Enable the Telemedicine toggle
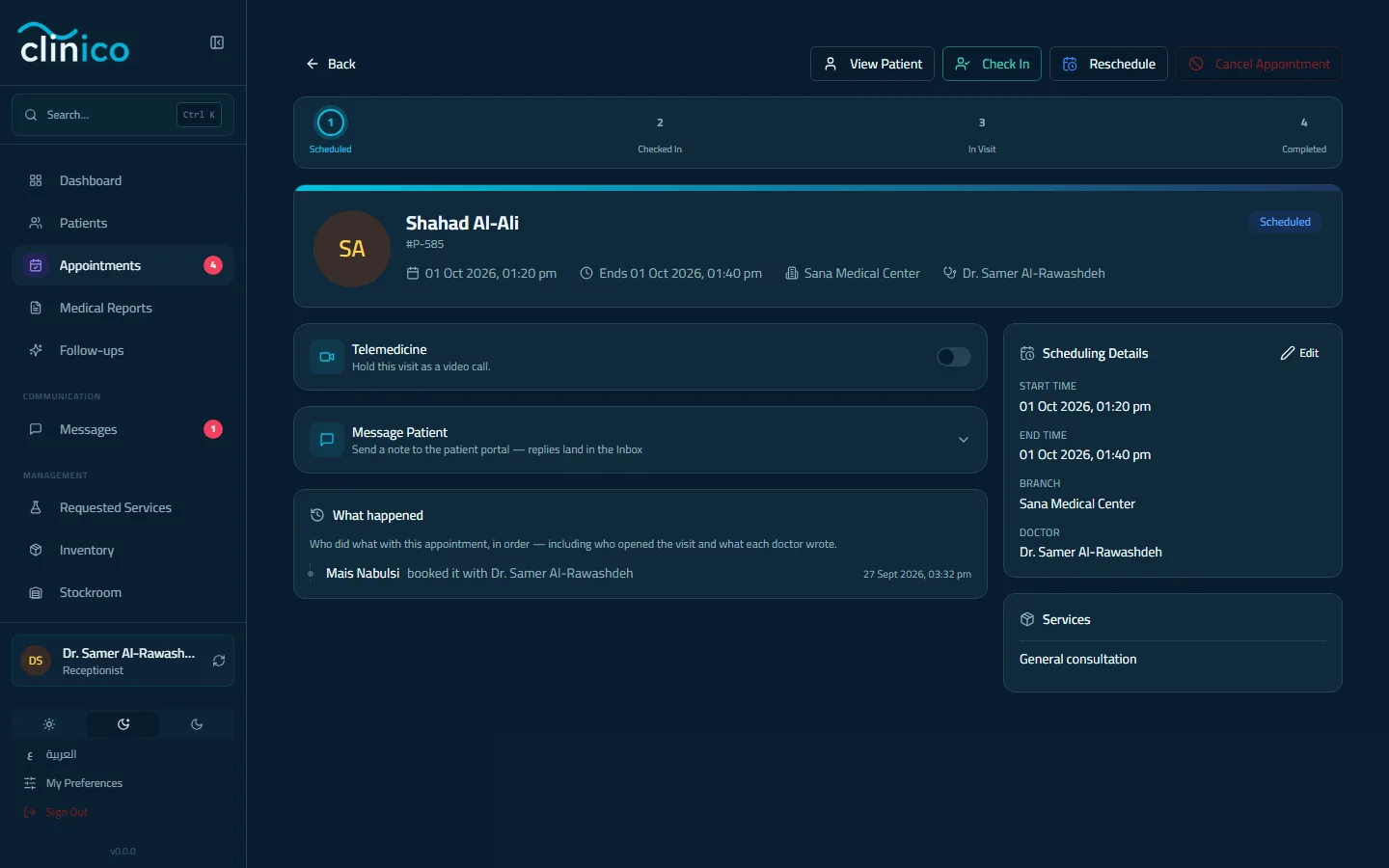Image resolution: width=1389 pixels, height=868 pixels. 954,357
